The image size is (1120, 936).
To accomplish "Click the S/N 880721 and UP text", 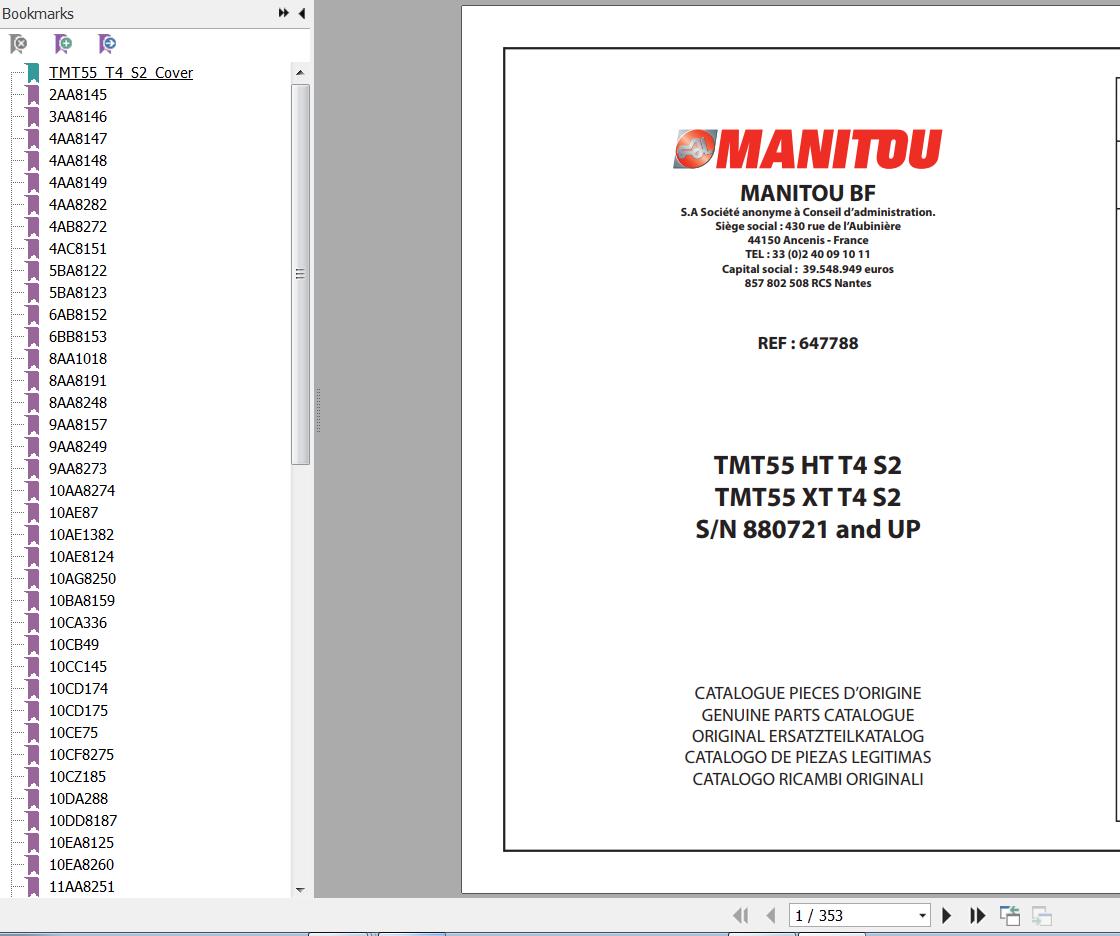I will (808, 529).
